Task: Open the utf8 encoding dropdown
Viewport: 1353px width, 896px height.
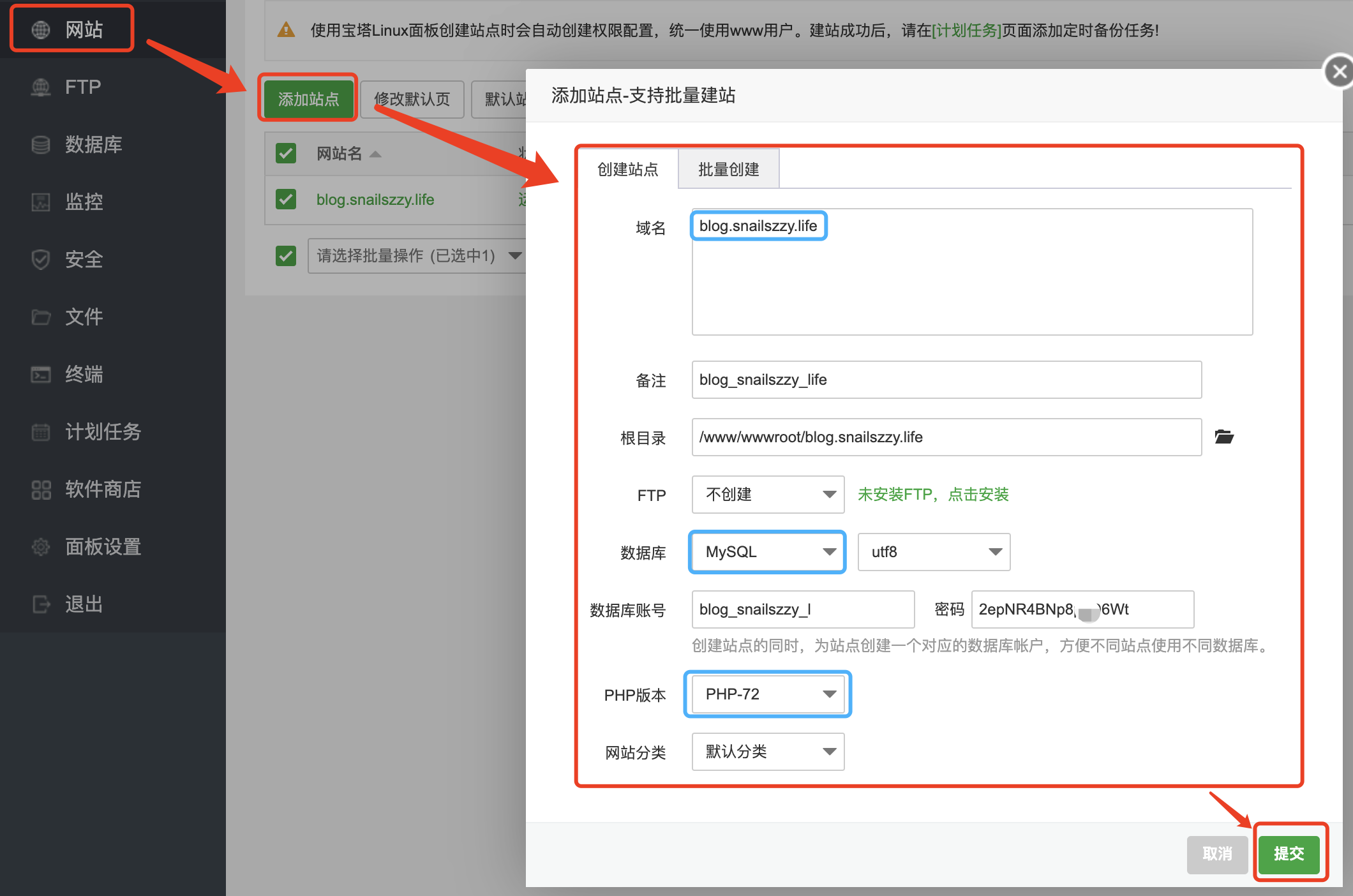Action: click(934, 552)
